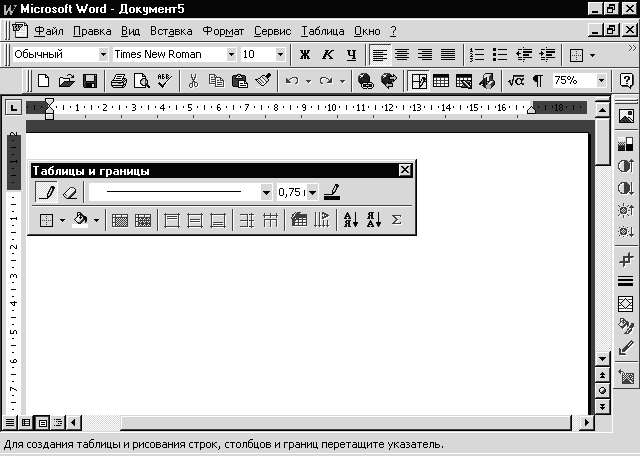Toggle underline formatting Ч

(351, 54)
